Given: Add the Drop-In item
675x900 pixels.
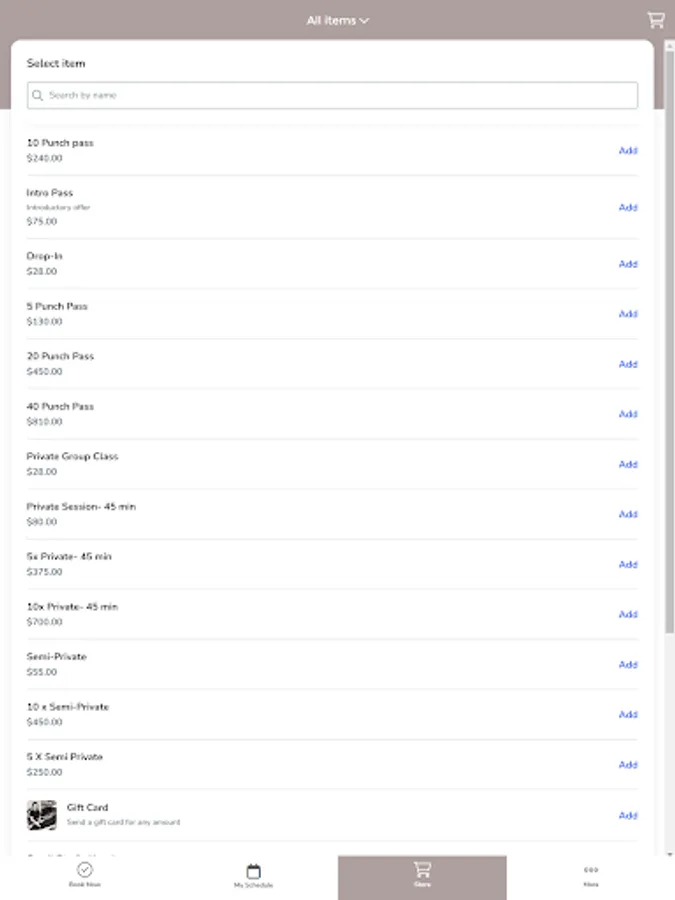Looking at the screenshot, I should click(x=628, y=264).
